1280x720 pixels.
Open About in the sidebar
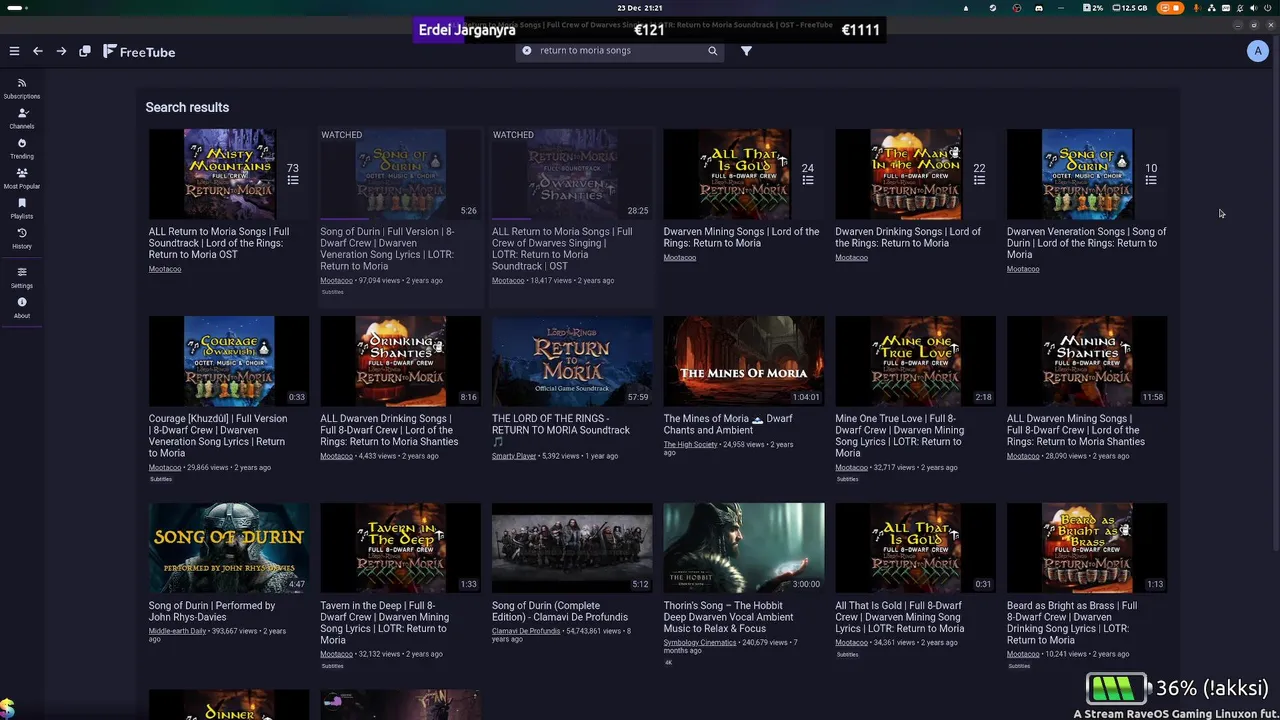pyautogui.click(x=22, y=308)
